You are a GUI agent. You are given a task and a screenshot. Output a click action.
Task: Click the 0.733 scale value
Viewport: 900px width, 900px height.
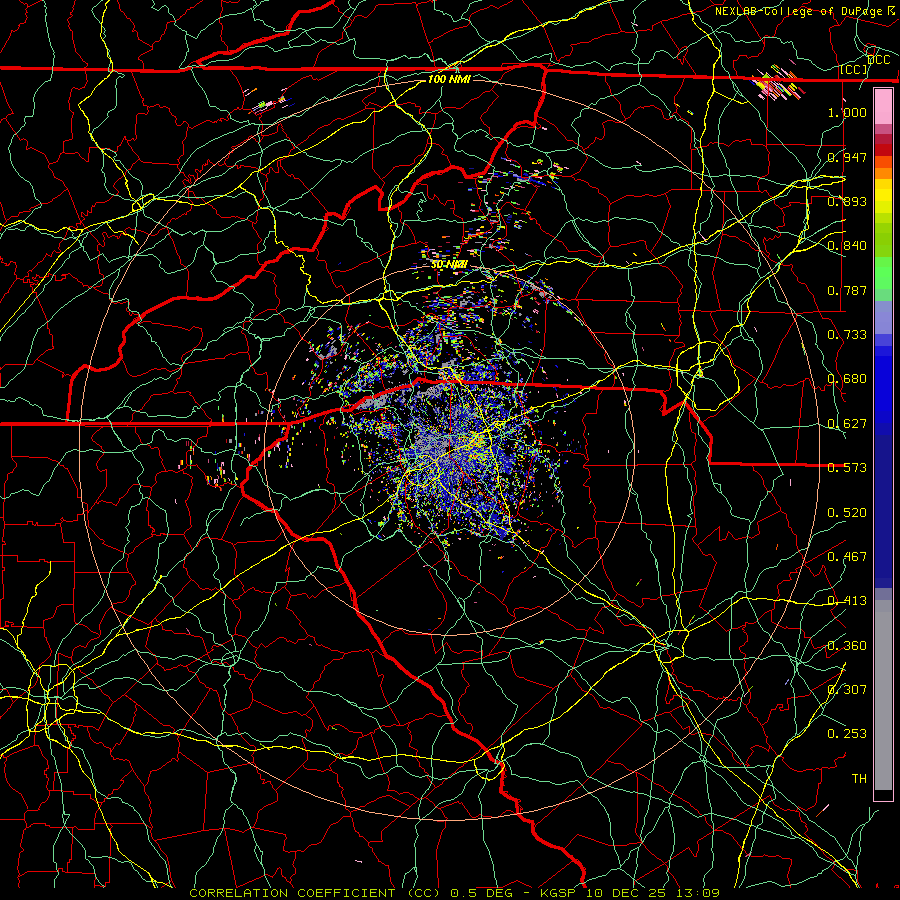coord(847,335)
